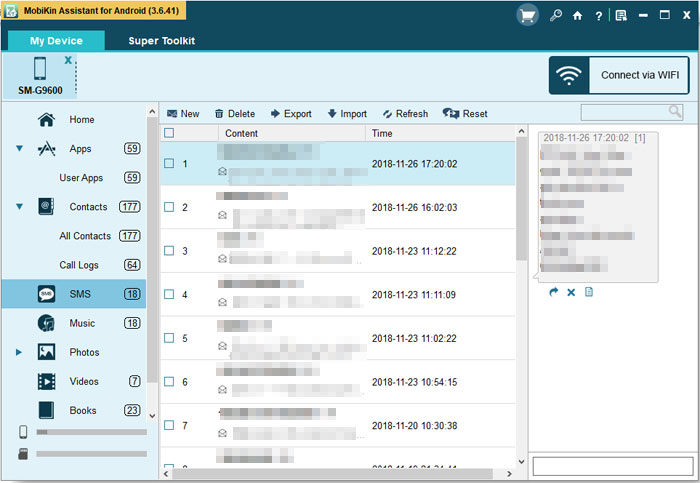Click Delete in the SMS toolbar
700x483 pixels.
pos(235,114)
